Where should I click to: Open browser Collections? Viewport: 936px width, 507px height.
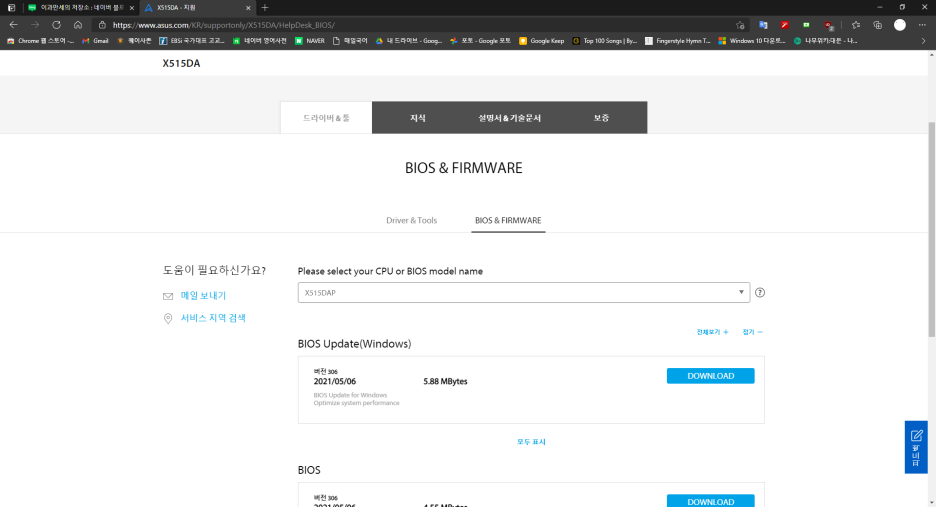(x=878, y=25)
